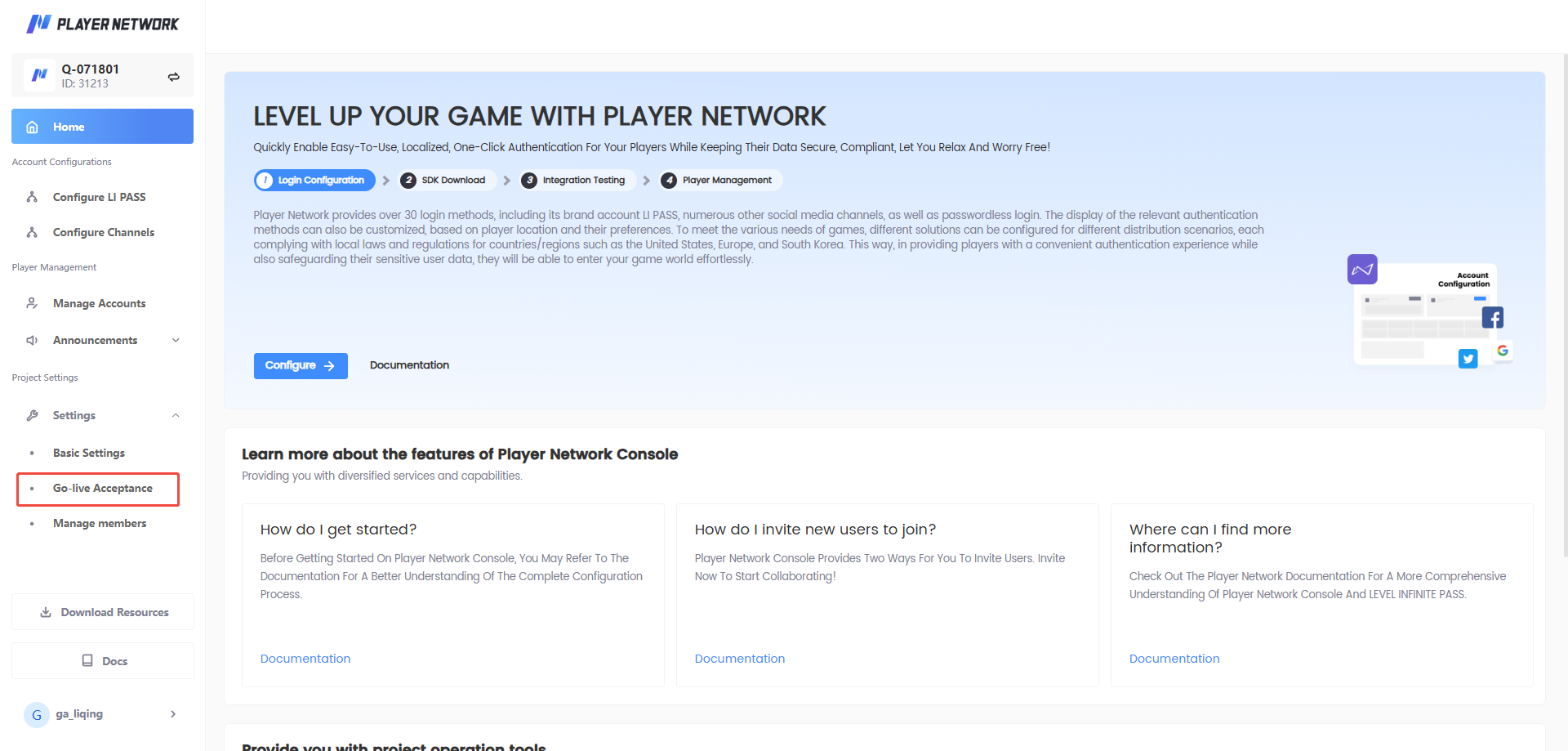The height and width of the screenshot is (751, 1568).
Task: Click the Account Configuration illustration
Action: point(1430,313)
